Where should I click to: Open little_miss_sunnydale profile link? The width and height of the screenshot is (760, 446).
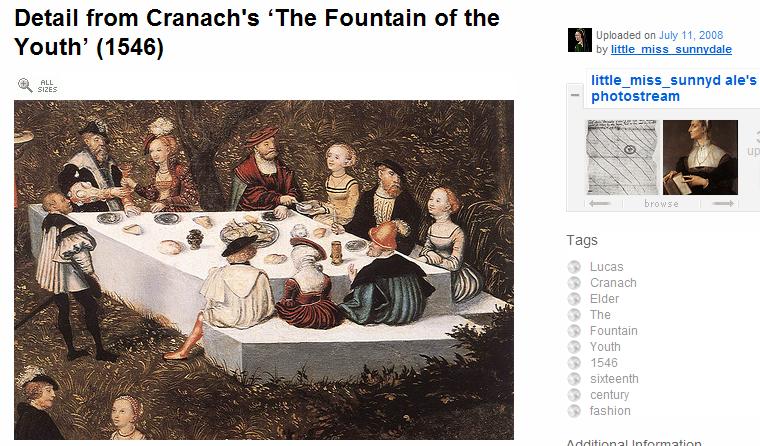[671, 49]
